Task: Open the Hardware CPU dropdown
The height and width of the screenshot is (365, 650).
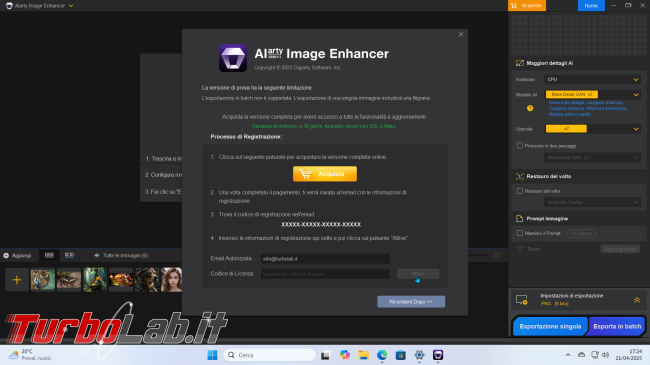Action: click(x=592, y=80)
